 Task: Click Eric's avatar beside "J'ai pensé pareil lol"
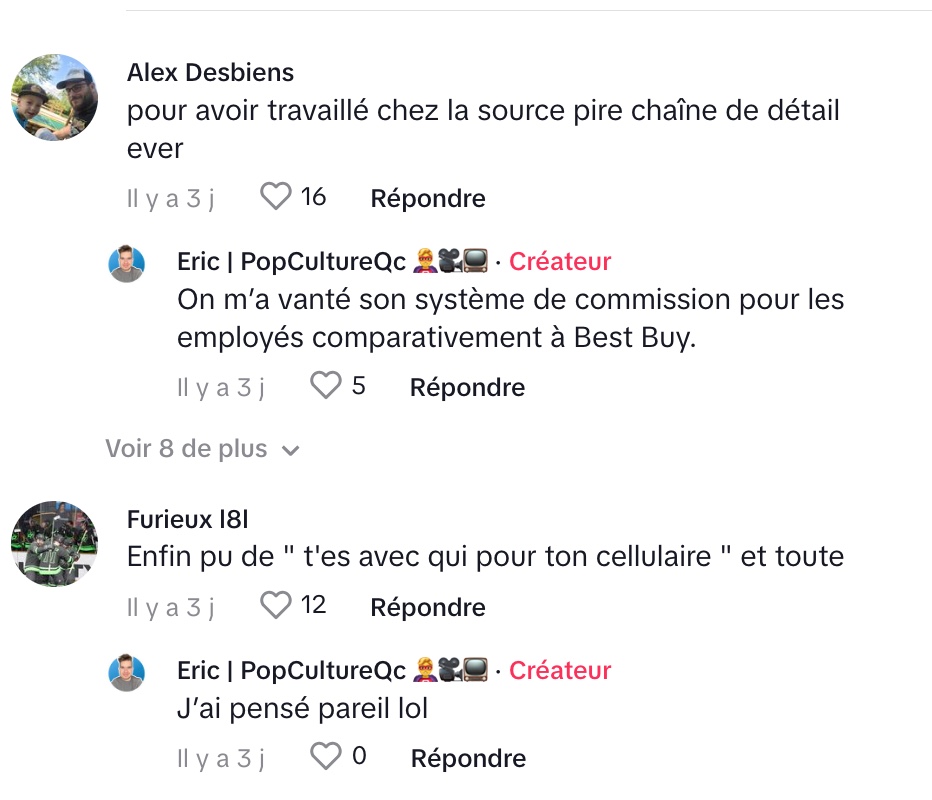127,672
